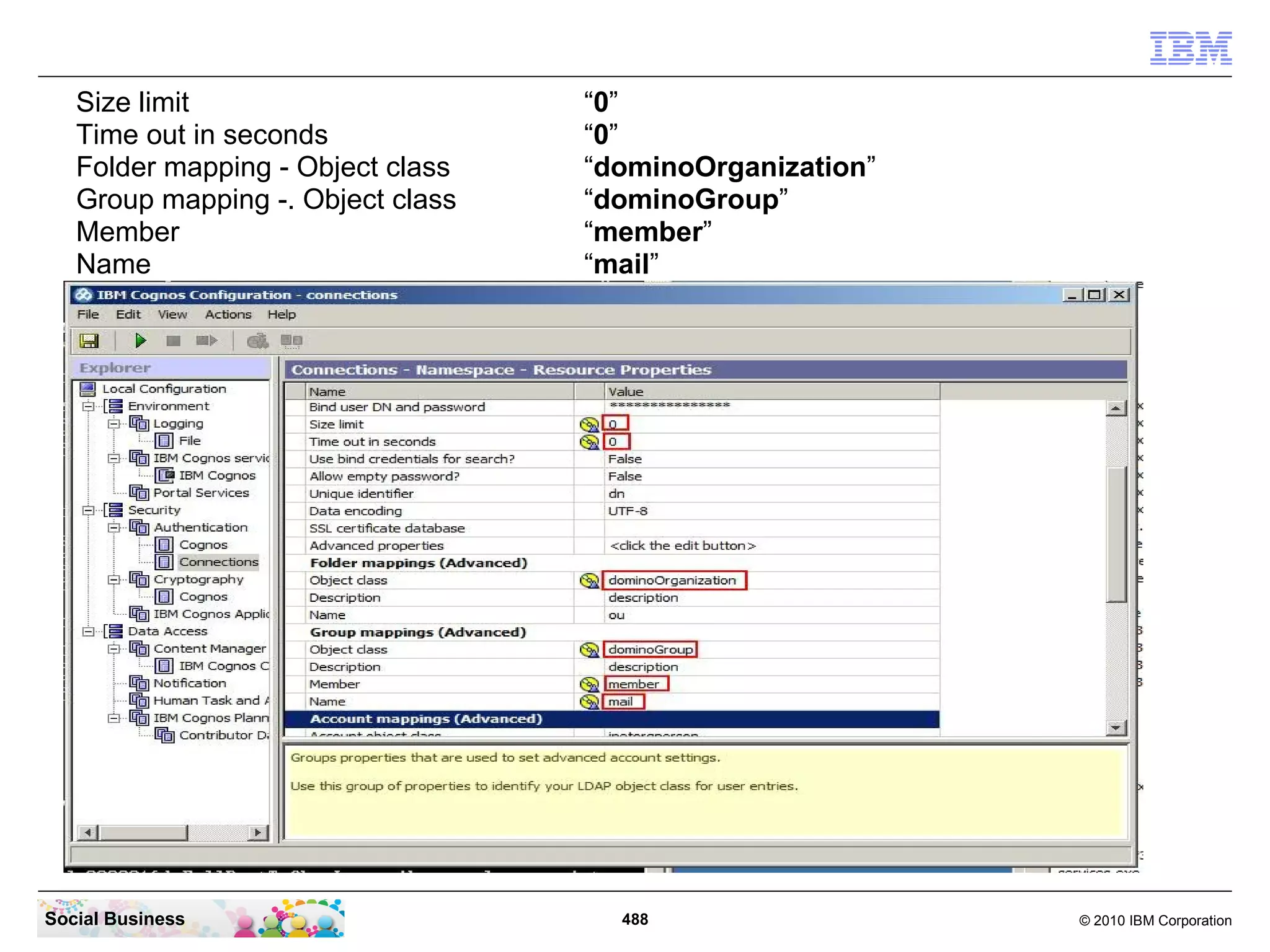Click the Name column header
This screenshot has width=1270, height=952.
coord(440,392)
